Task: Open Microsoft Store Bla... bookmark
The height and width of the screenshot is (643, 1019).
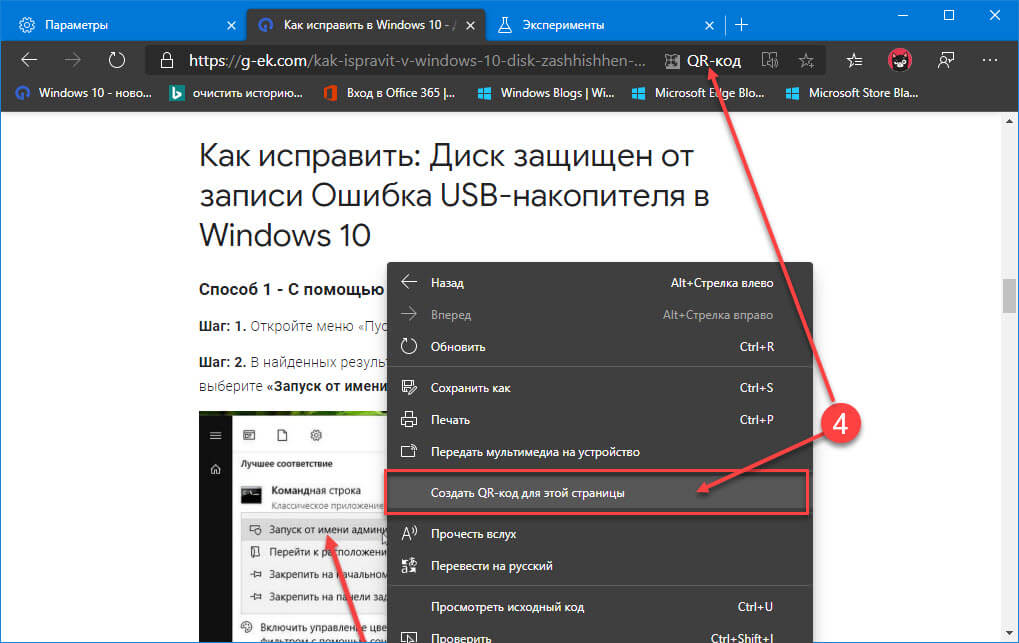Action: [x=853, y=93]
